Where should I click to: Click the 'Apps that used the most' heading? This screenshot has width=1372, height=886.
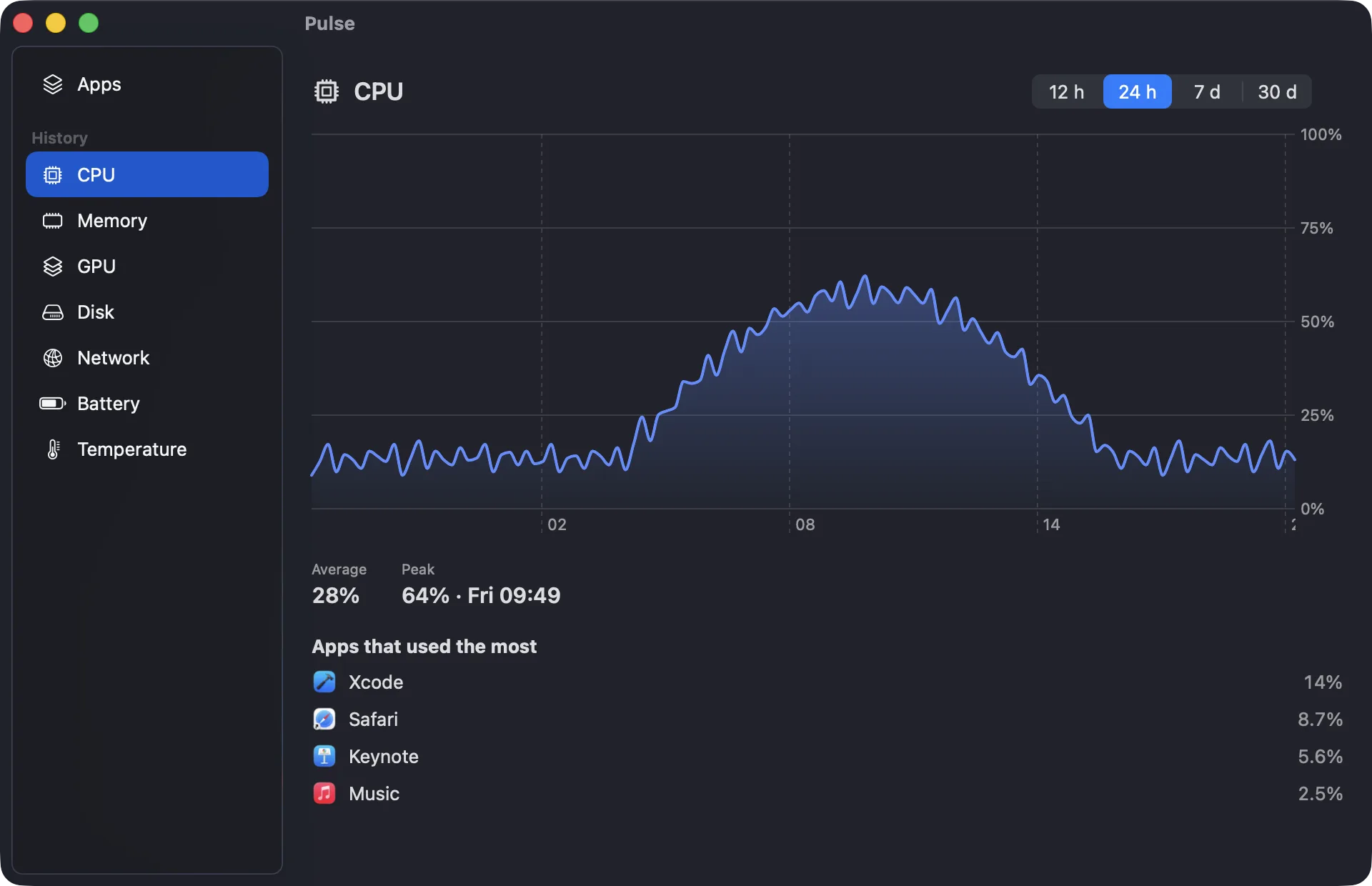click(424, 647)
